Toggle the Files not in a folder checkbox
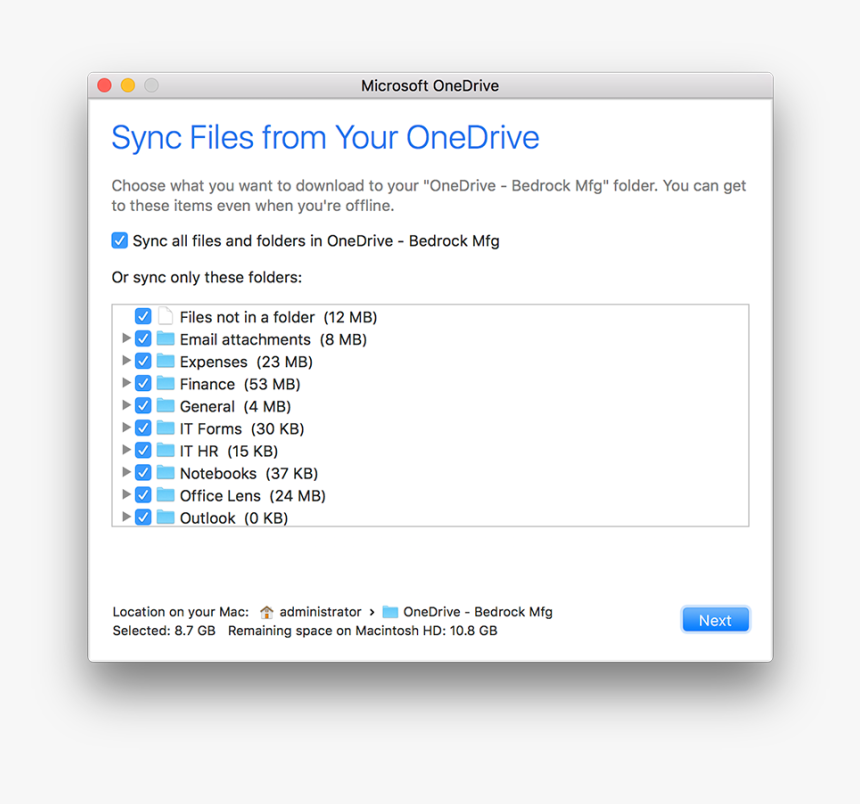Viewport: 860px width, 804px height. (x=143, y=316)
